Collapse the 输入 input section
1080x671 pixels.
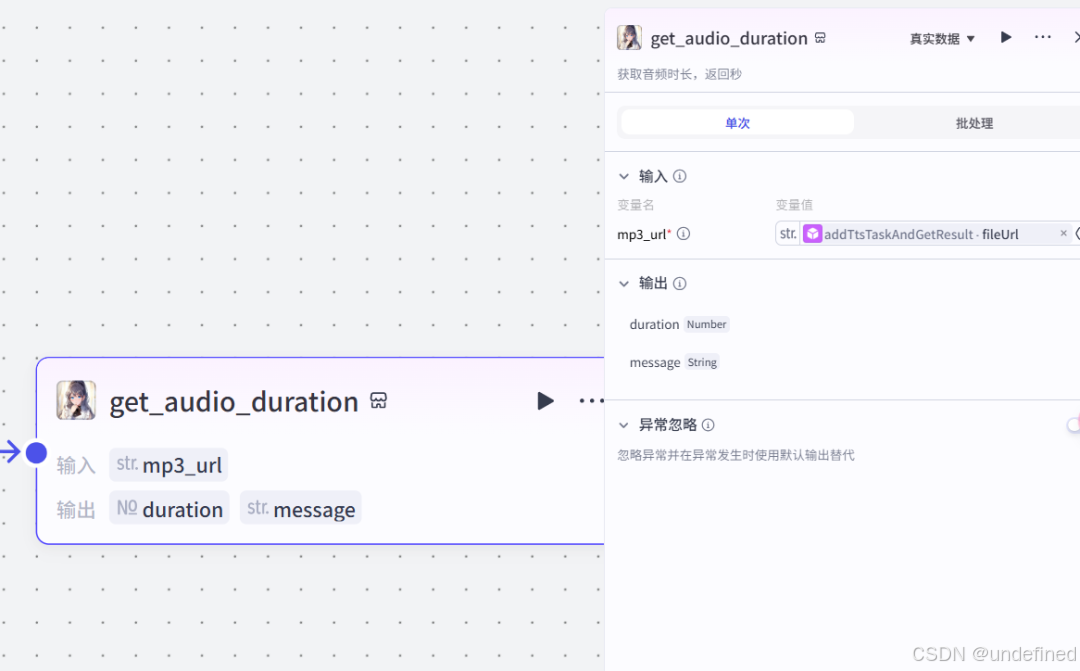[624, 176]
